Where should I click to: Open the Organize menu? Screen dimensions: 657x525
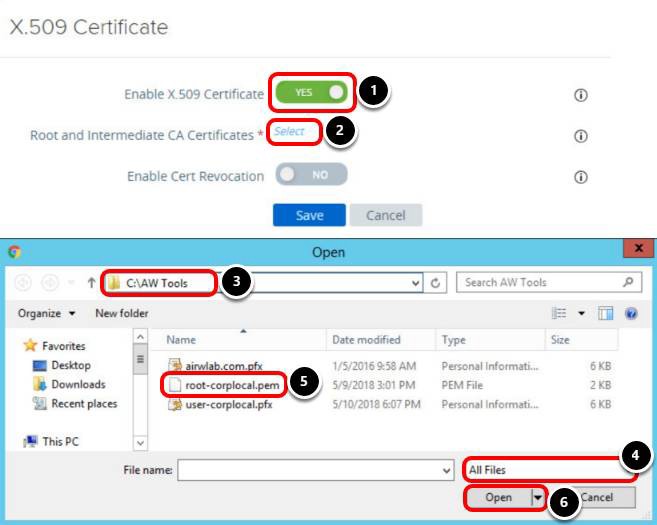pos(47,313)
